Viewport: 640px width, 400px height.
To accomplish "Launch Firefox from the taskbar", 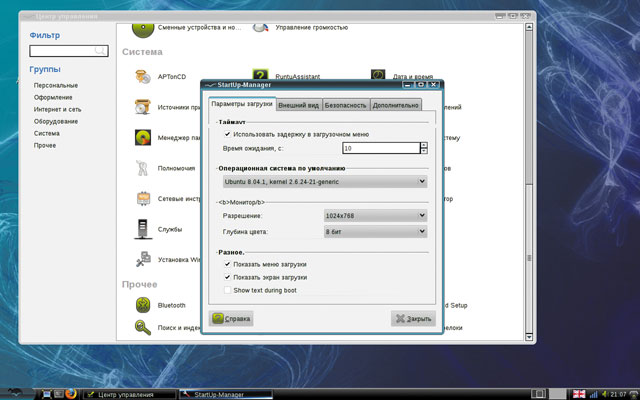I will pyautogui.click(x=71, y=393).
